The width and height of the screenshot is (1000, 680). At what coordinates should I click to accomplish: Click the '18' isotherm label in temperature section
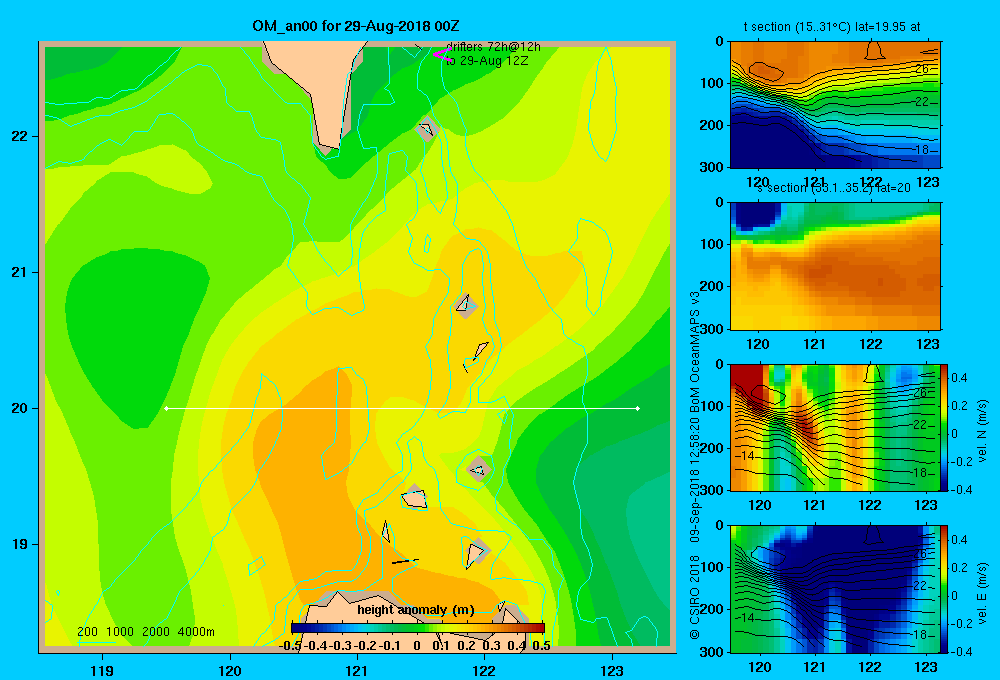(x=922, y=150)
